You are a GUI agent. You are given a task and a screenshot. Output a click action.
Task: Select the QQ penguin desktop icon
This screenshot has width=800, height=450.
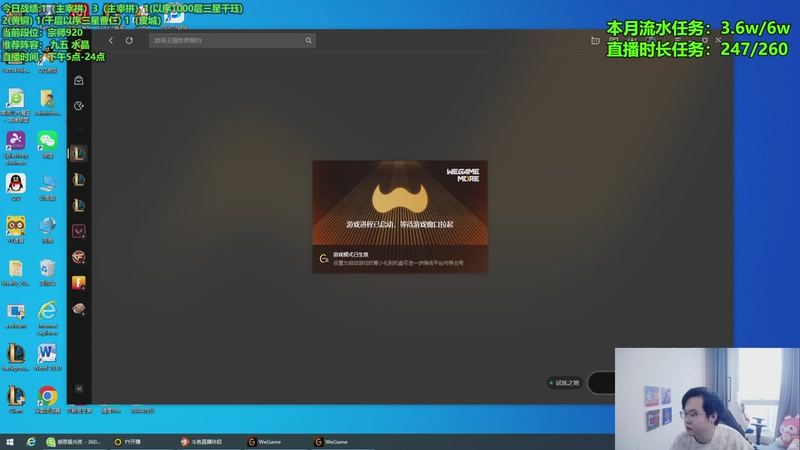point(16,187)
